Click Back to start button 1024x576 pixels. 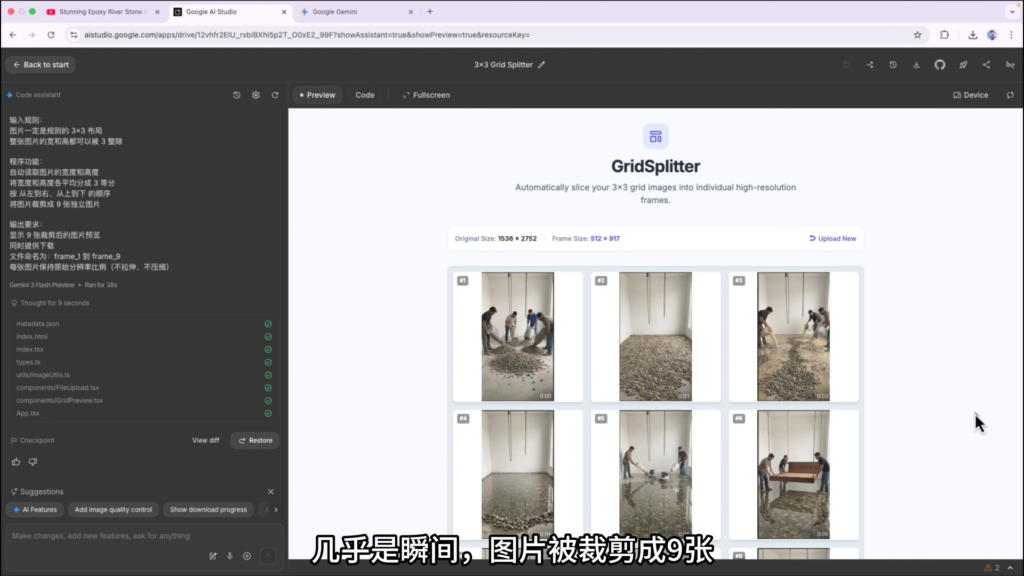[41, 65]
